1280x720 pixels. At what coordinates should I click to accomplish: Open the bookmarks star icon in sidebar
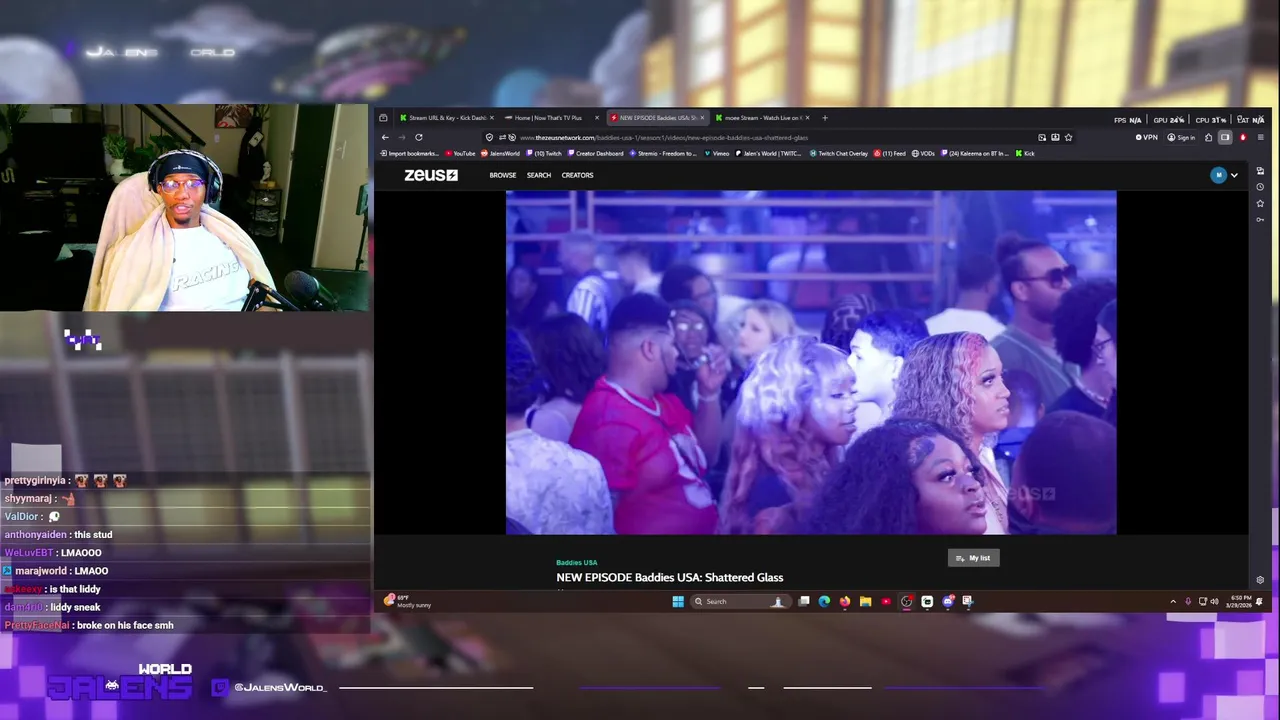pyautogui.click(x=1260, y=203)
